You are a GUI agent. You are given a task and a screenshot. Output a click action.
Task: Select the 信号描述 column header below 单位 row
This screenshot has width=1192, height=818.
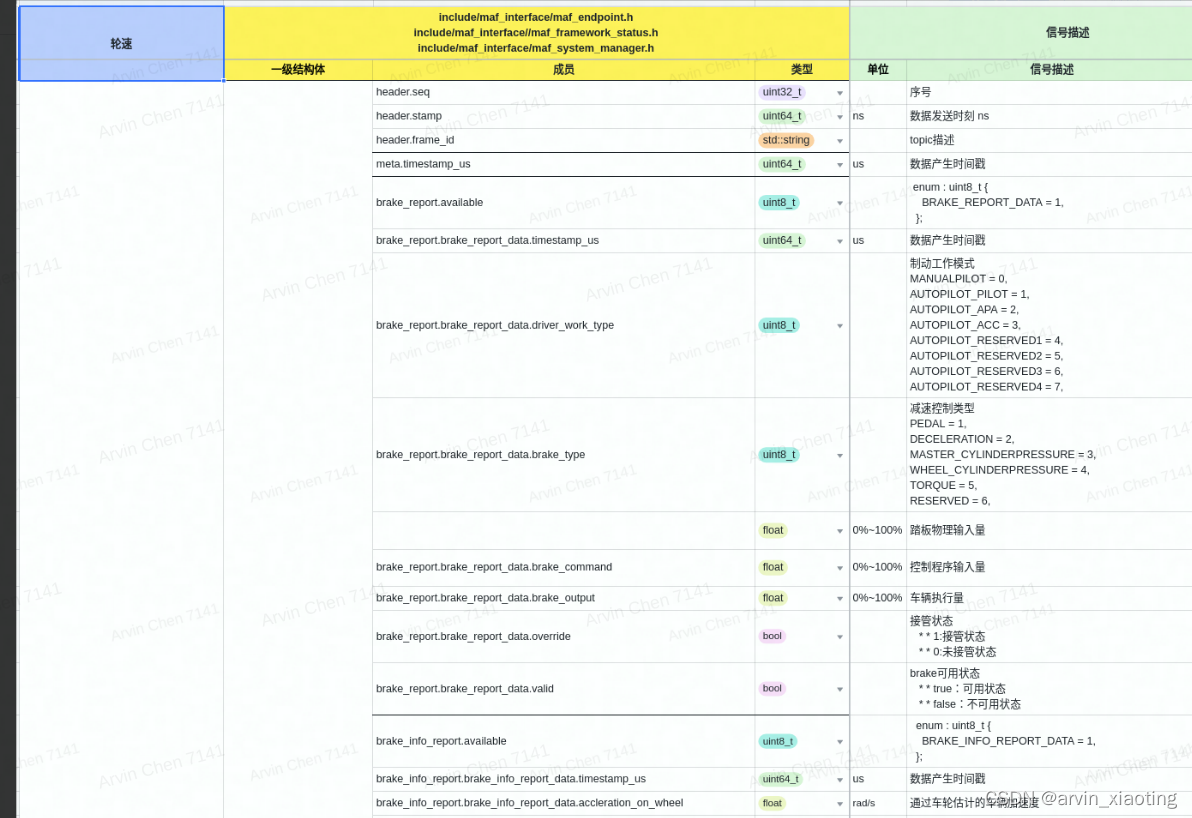tap(1049, 69)
